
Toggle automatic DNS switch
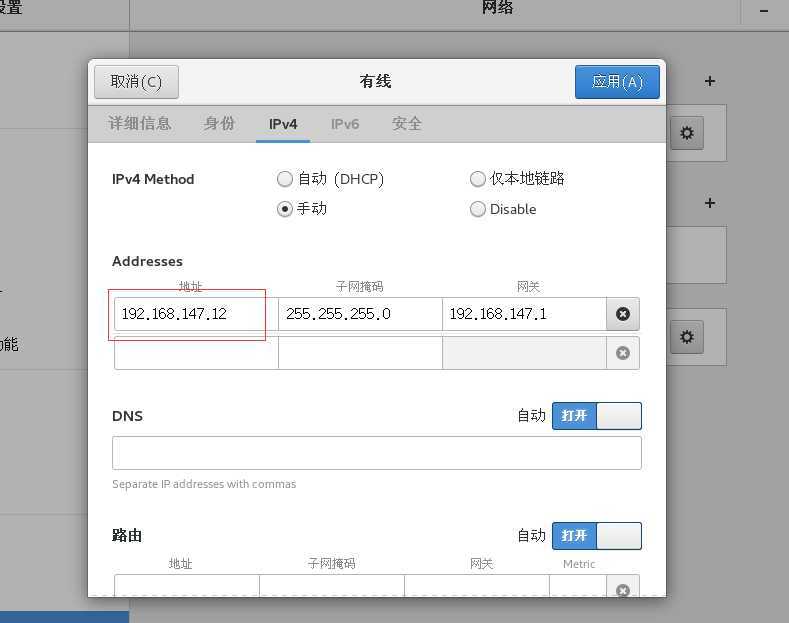pyautogui.click(x=597, y=416)
